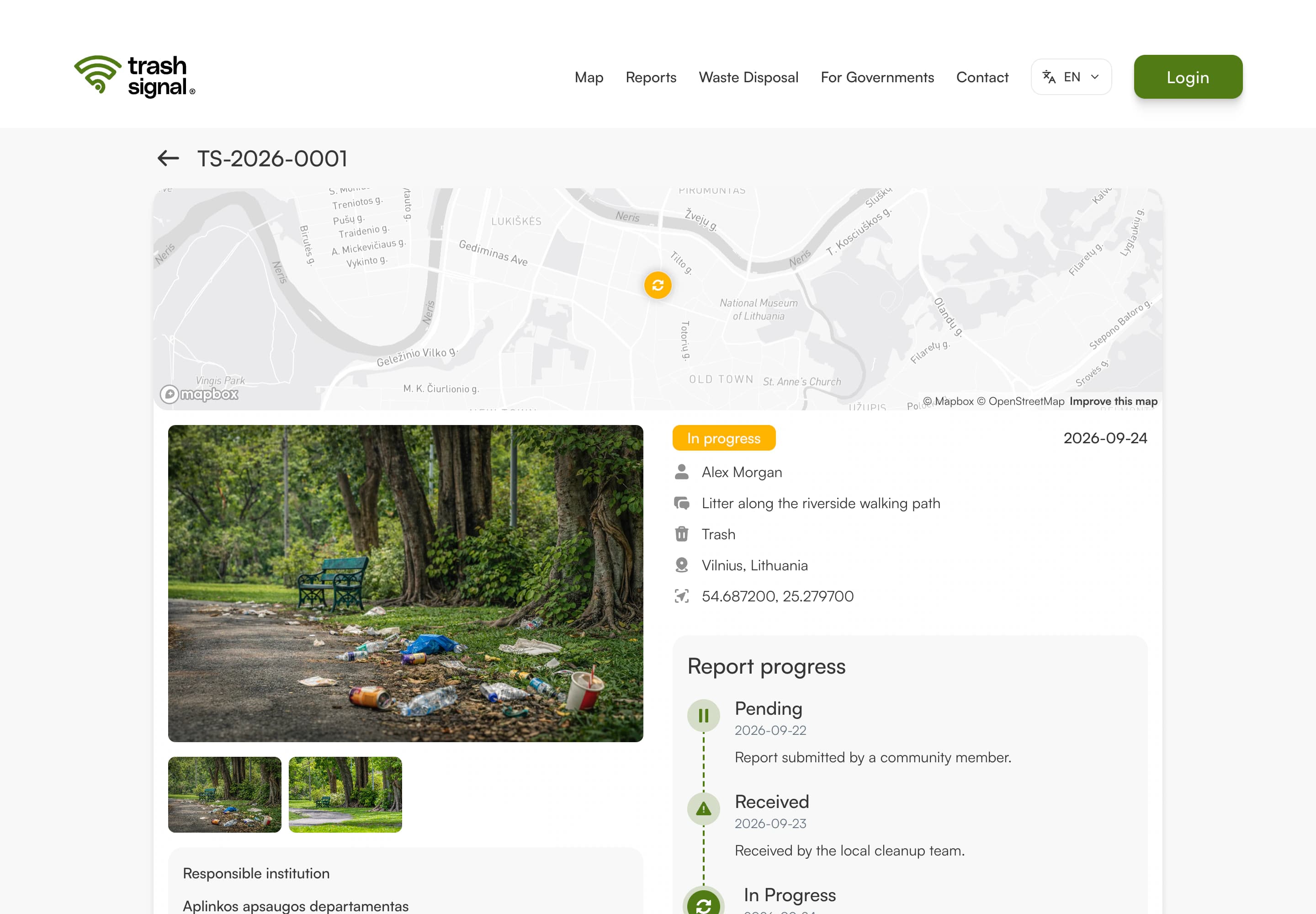Open the EN language dropdown
Screen dimensions: 1316x914
pos(1071,77)
